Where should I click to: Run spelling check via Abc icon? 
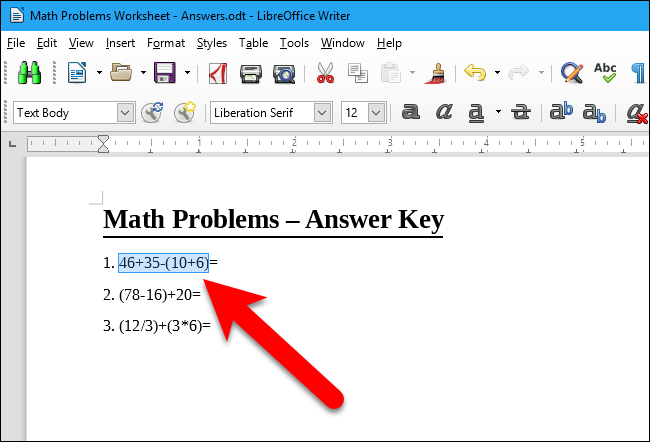click(605, 73)
